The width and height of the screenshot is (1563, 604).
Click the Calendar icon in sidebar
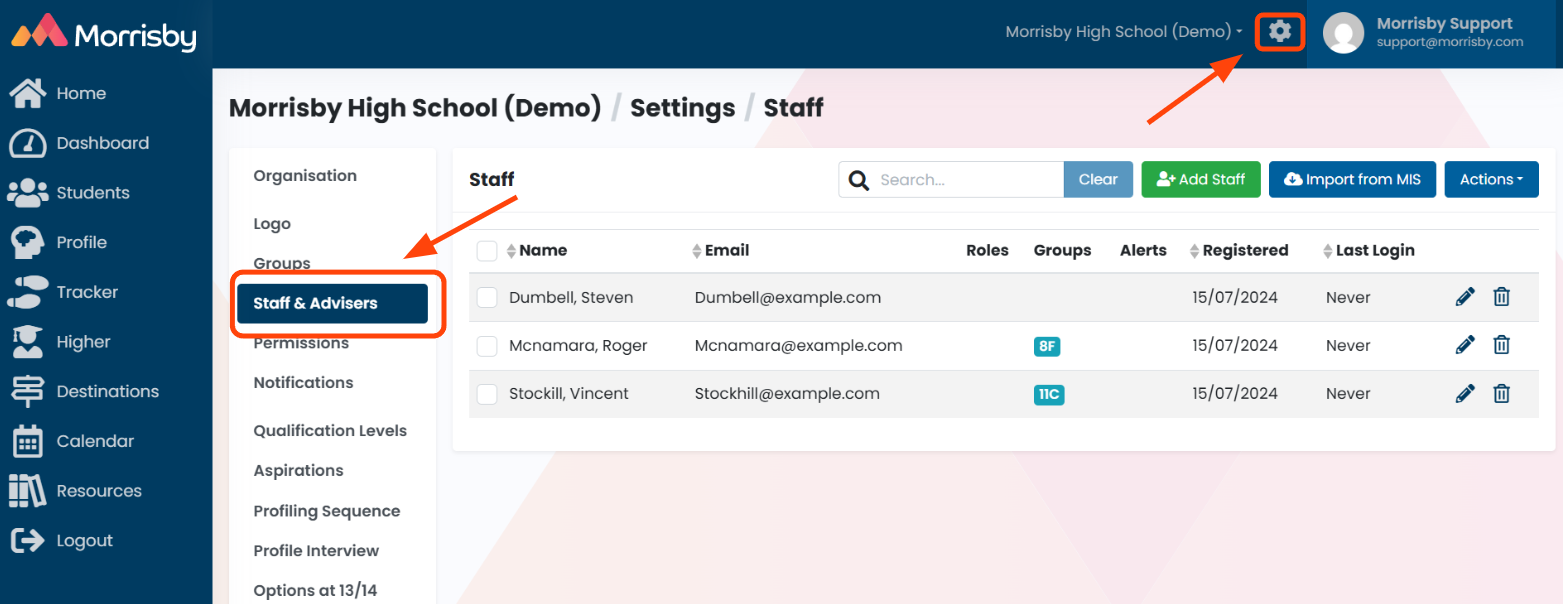27,441
